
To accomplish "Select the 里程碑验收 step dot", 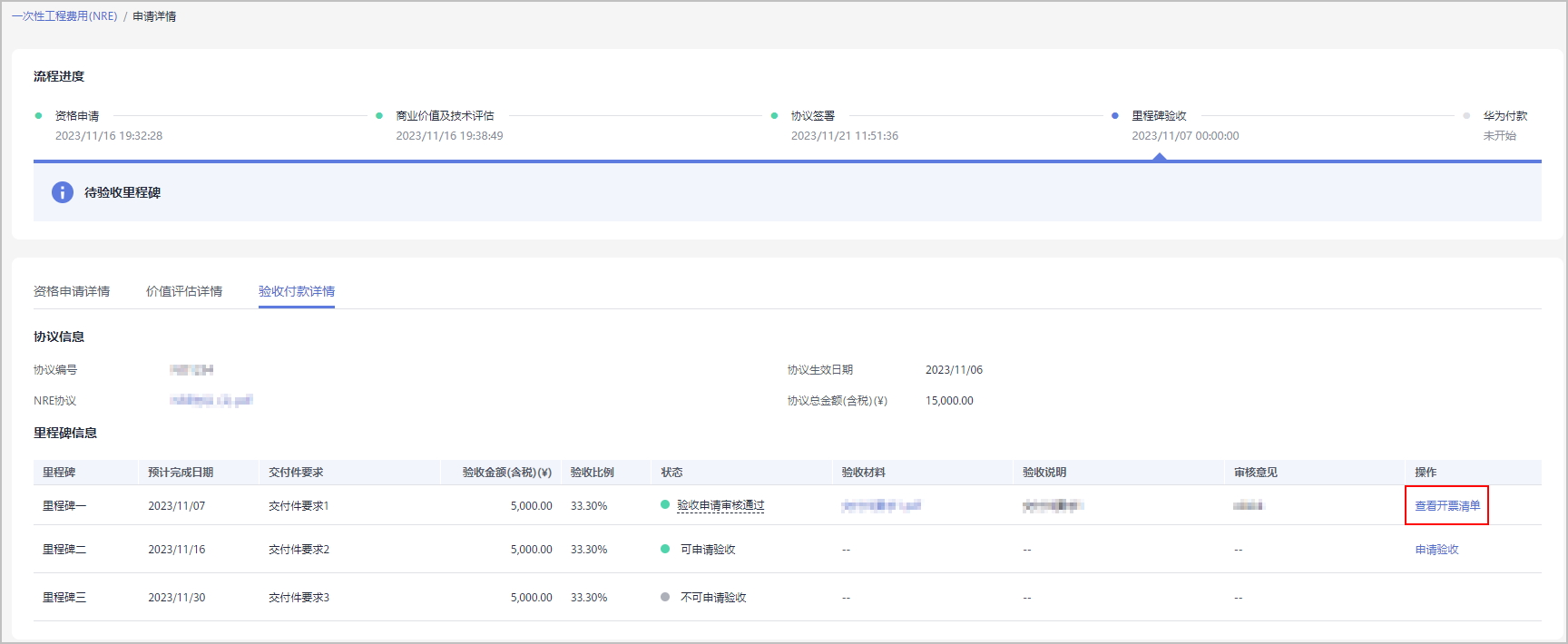I will [x=1115, y=115].
